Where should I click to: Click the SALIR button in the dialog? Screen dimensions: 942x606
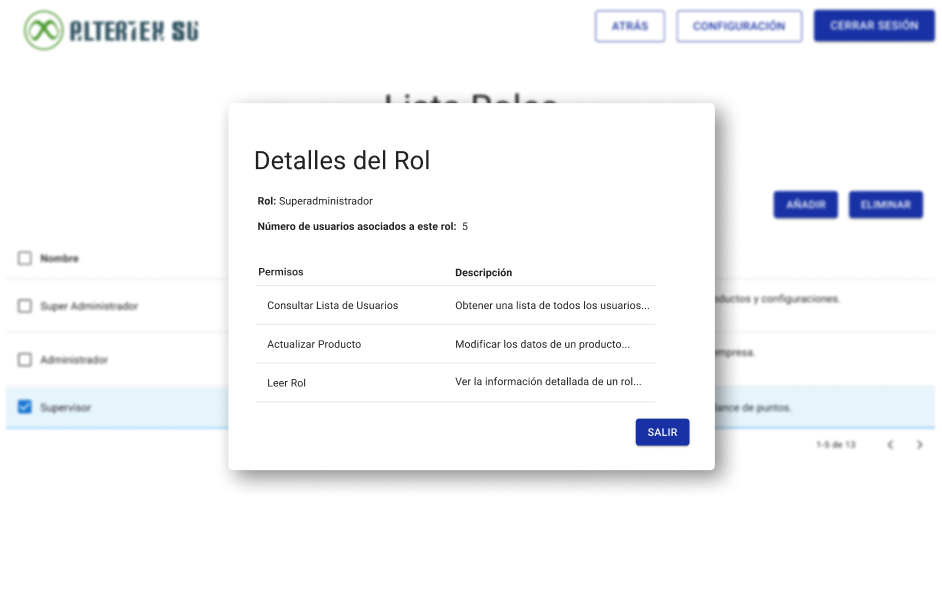coord(662,432)
